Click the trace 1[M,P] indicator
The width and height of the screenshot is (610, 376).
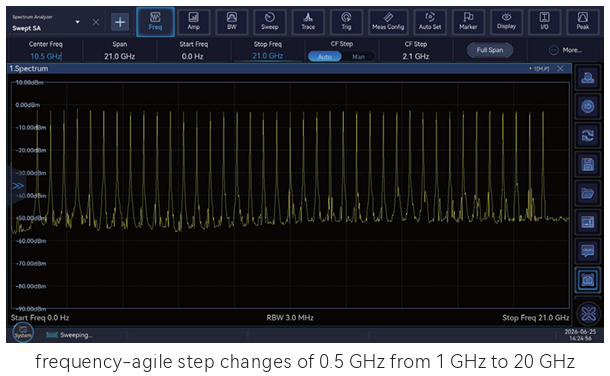[540, 69]
